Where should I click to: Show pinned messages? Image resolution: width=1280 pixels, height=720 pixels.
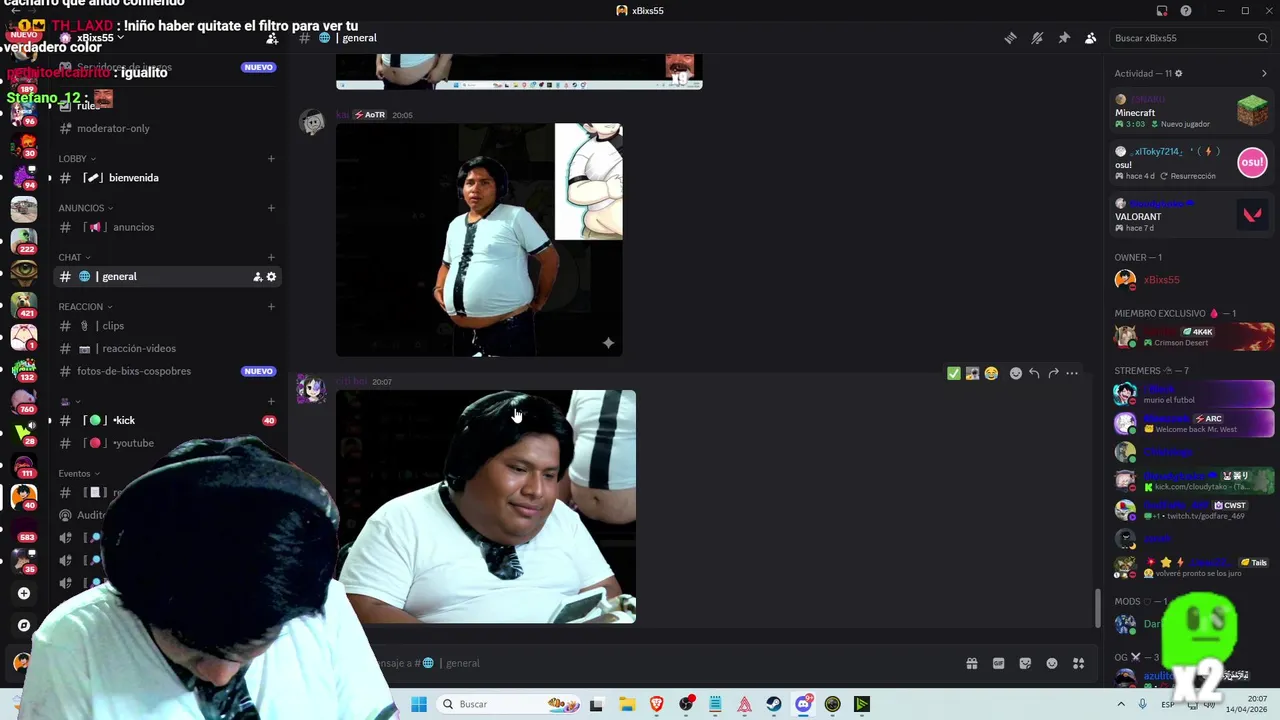pos(1064,38)
